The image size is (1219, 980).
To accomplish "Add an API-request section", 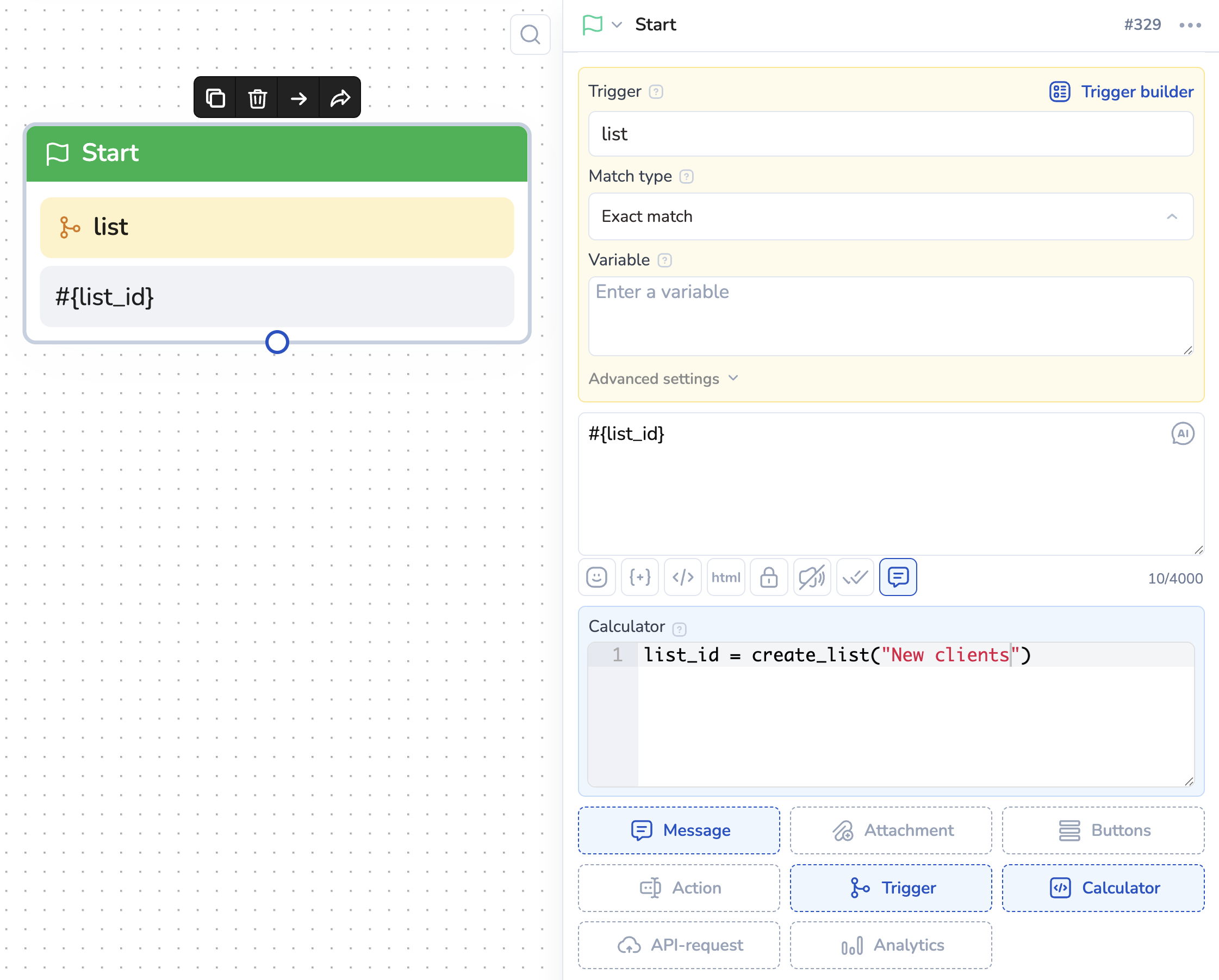I will pyautogui.click(x=679, y=945).
